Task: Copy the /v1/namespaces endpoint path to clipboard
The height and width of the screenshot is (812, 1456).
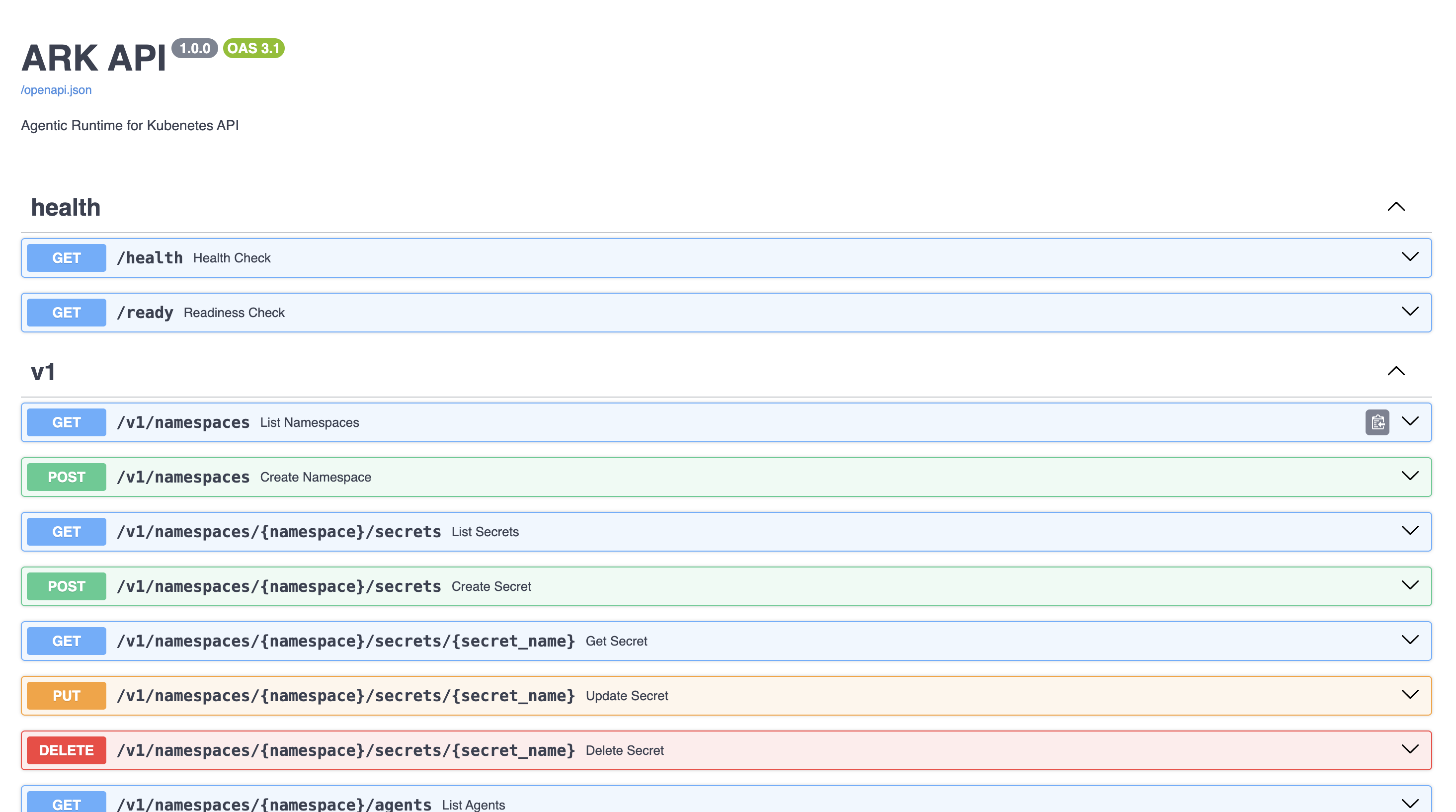Action: (x=1378, y=422)
